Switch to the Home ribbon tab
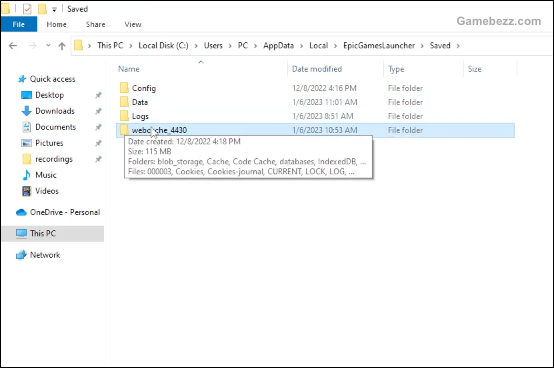Viewport: 554px width, 368px height. point(57,24)
